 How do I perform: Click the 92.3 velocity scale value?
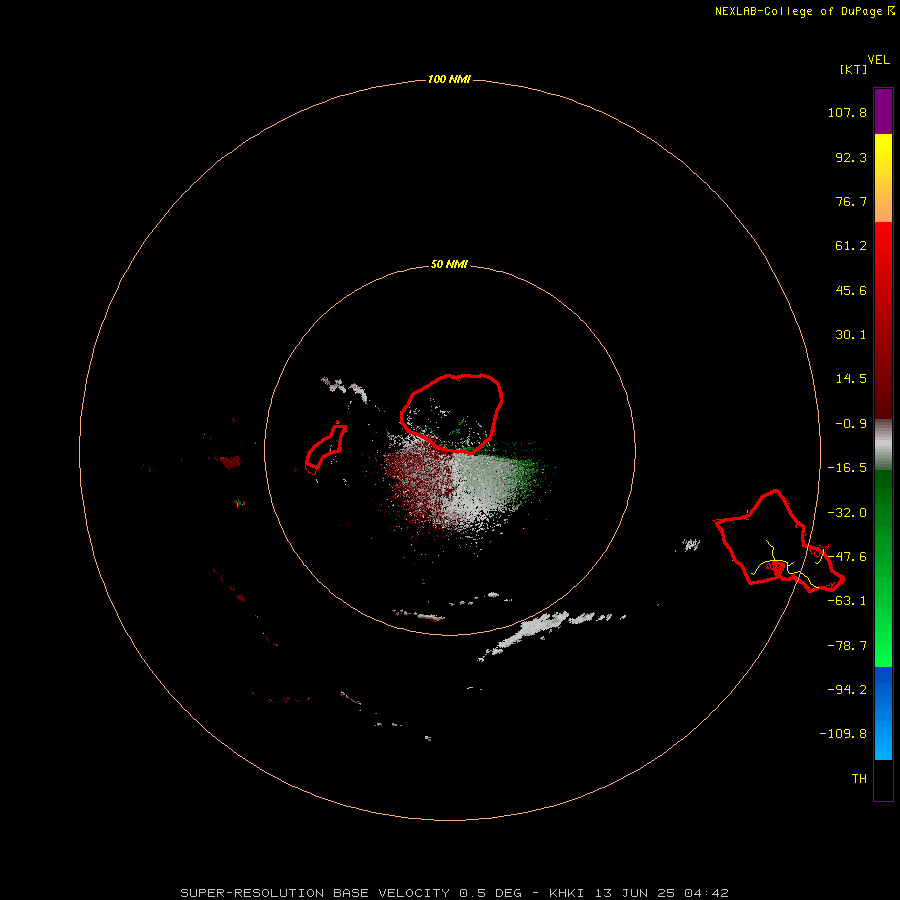(851, 157)
